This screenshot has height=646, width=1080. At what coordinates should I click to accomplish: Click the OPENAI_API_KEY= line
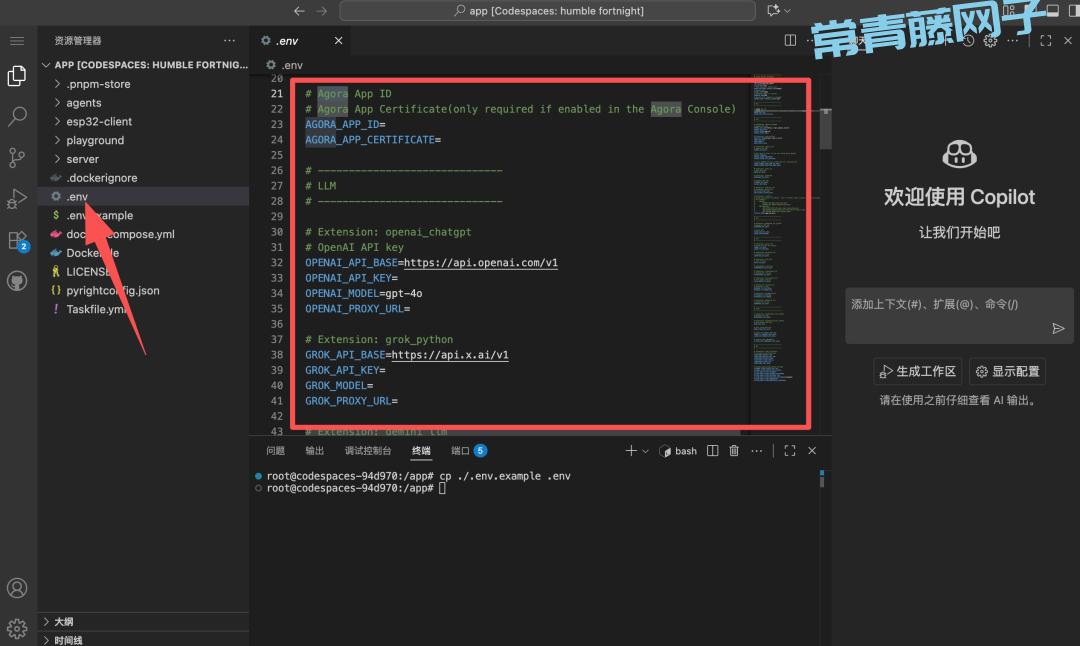coord(351,278)
